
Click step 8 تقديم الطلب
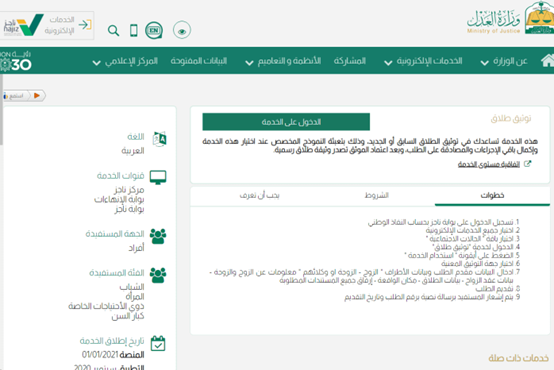tap(497, 289)
